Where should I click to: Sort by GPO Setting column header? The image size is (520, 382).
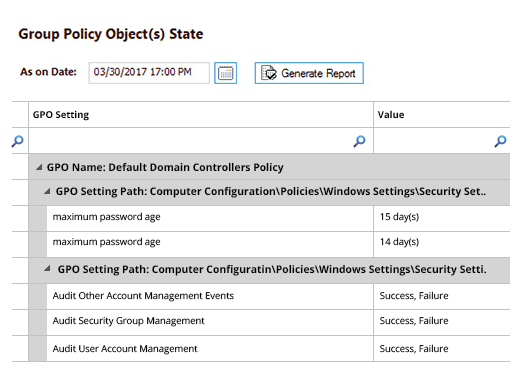[x=201, y=115]
